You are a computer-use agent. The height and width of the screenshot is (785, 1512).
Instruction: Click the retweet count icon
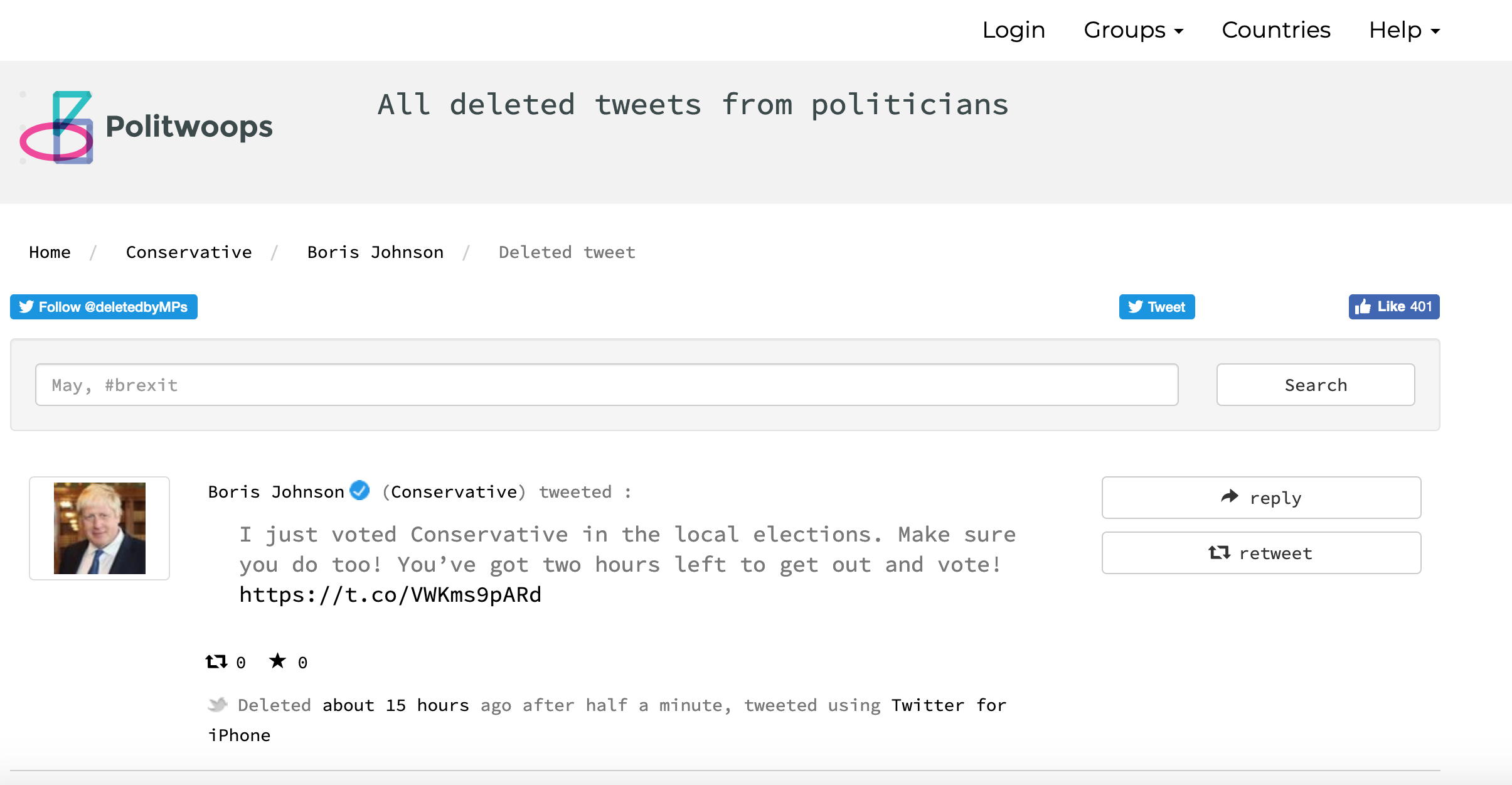coord(216,661)
